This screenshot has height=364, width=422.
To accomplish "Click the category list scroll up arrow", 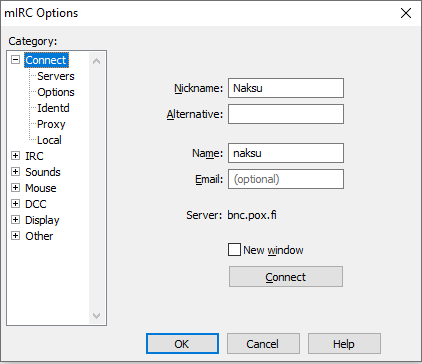I will [97, 61].
